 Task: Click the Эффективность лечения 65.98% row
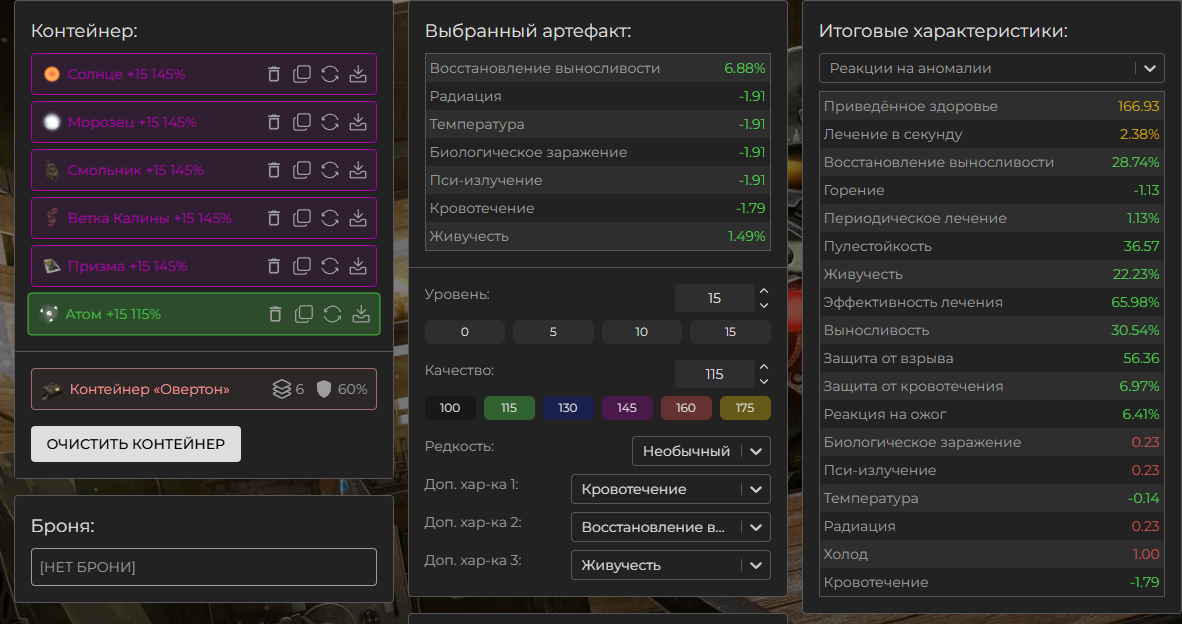pyautogui.click(x=991, y=302)
